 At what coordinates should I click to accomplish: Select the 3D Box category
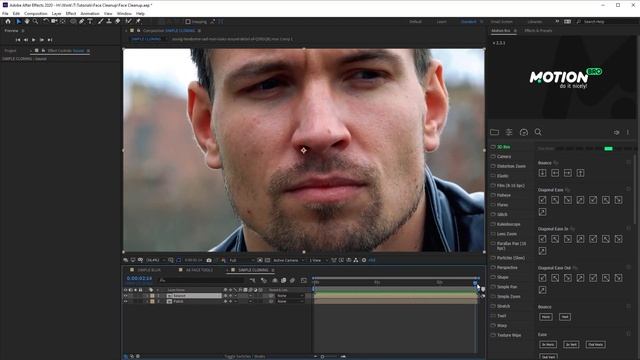(503, 147)
